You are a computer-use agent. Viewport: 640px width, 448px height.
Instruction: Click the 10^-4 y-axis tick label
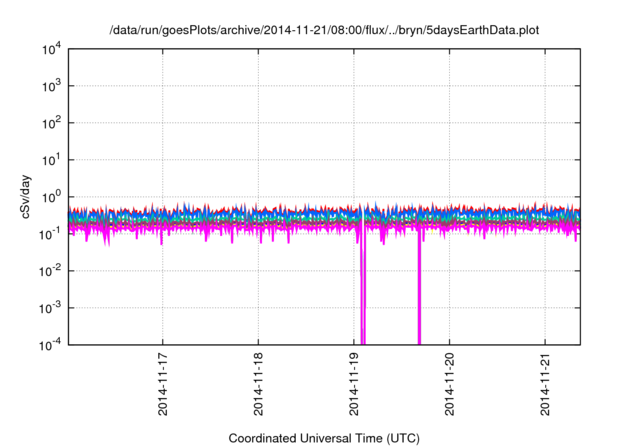50,345
